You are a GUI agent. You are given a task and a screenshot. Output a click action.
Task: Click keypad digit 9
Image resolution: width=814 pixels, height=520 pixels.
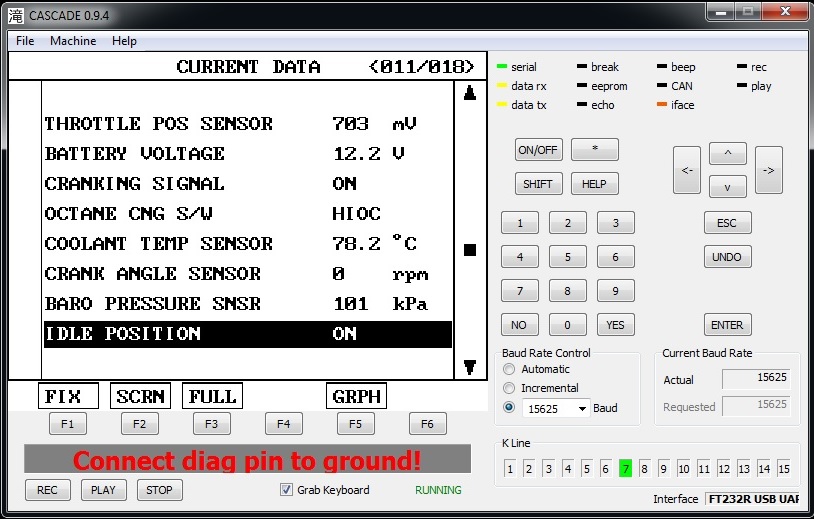tap(616, 291)
